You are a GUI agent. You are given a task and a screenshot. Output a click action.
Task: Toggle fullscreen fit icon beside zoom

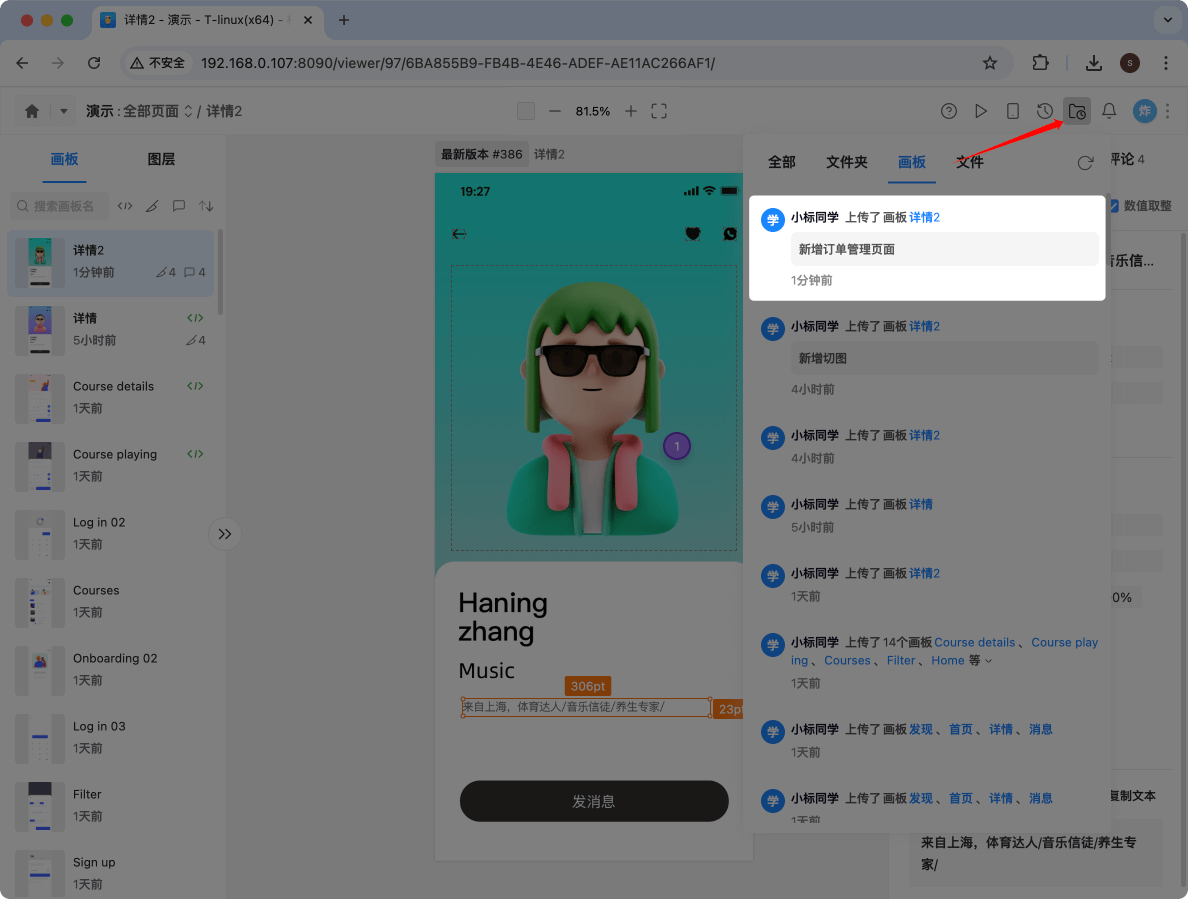point(659,111)
